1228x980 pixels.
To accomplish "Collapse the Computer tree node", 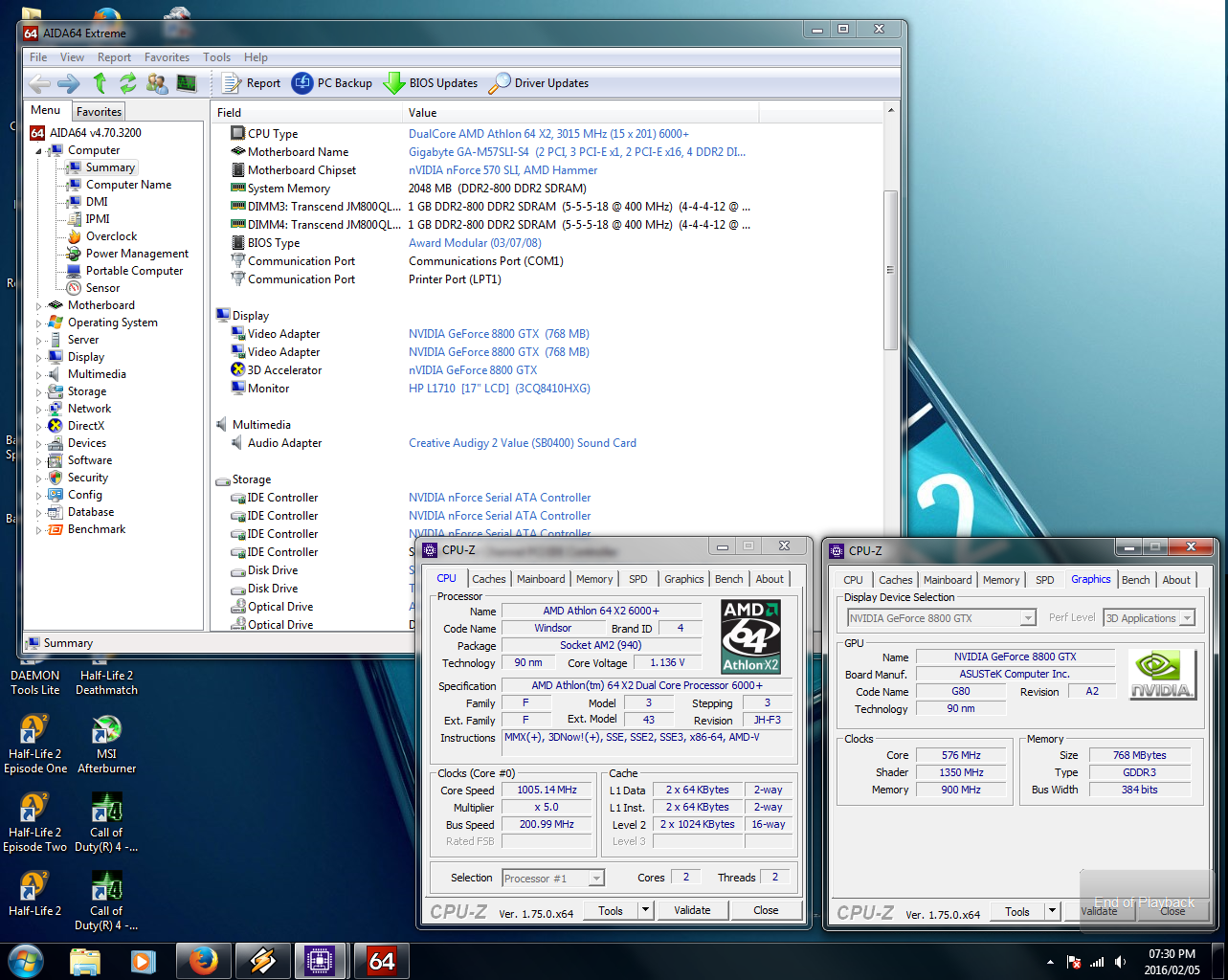I will 39,151.
